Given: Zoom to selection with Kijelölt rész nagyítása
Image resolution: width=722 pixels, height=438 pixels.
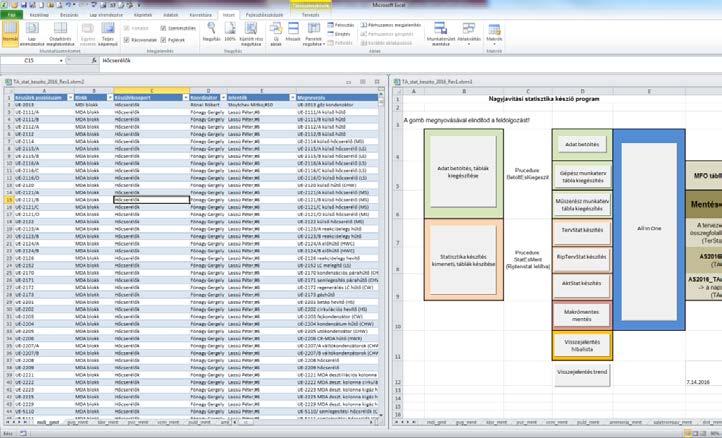Looking at the screenshot, I should [x=251, y=33].
